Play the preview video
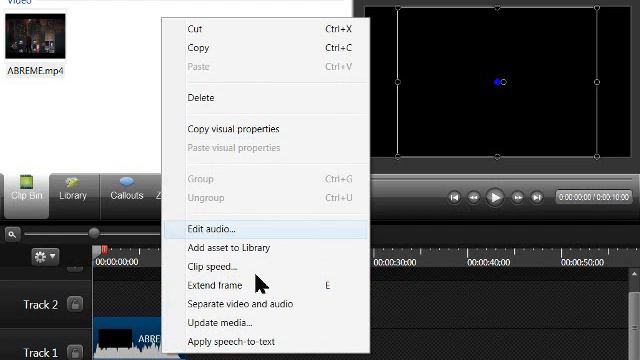640x360 pixels. tap(495, 198)
